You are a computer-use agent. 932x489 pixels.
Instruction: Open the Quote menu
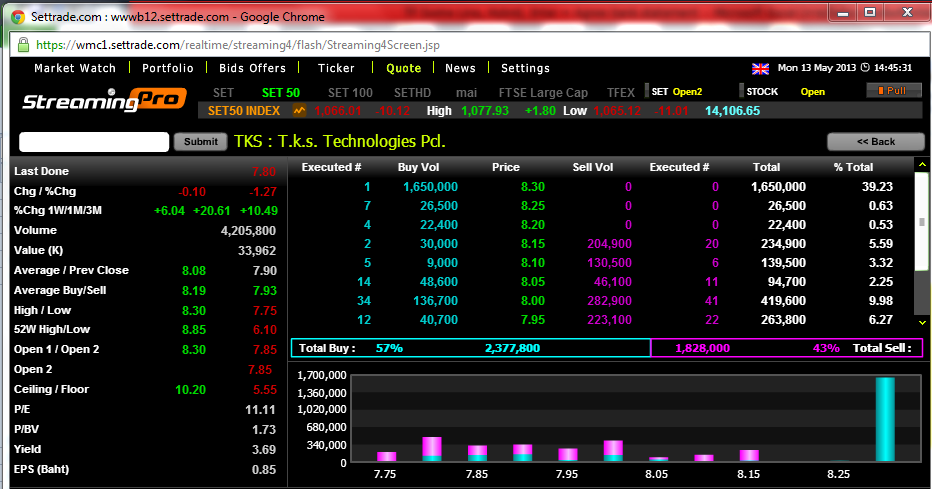click(x=404, y=68)
